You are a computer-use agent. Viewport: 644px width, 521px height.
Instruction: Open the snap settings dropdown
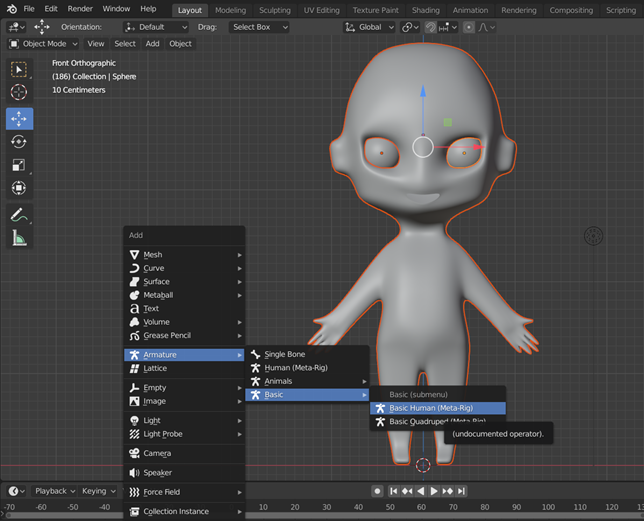pyautogui.click(x=448, y=27)
